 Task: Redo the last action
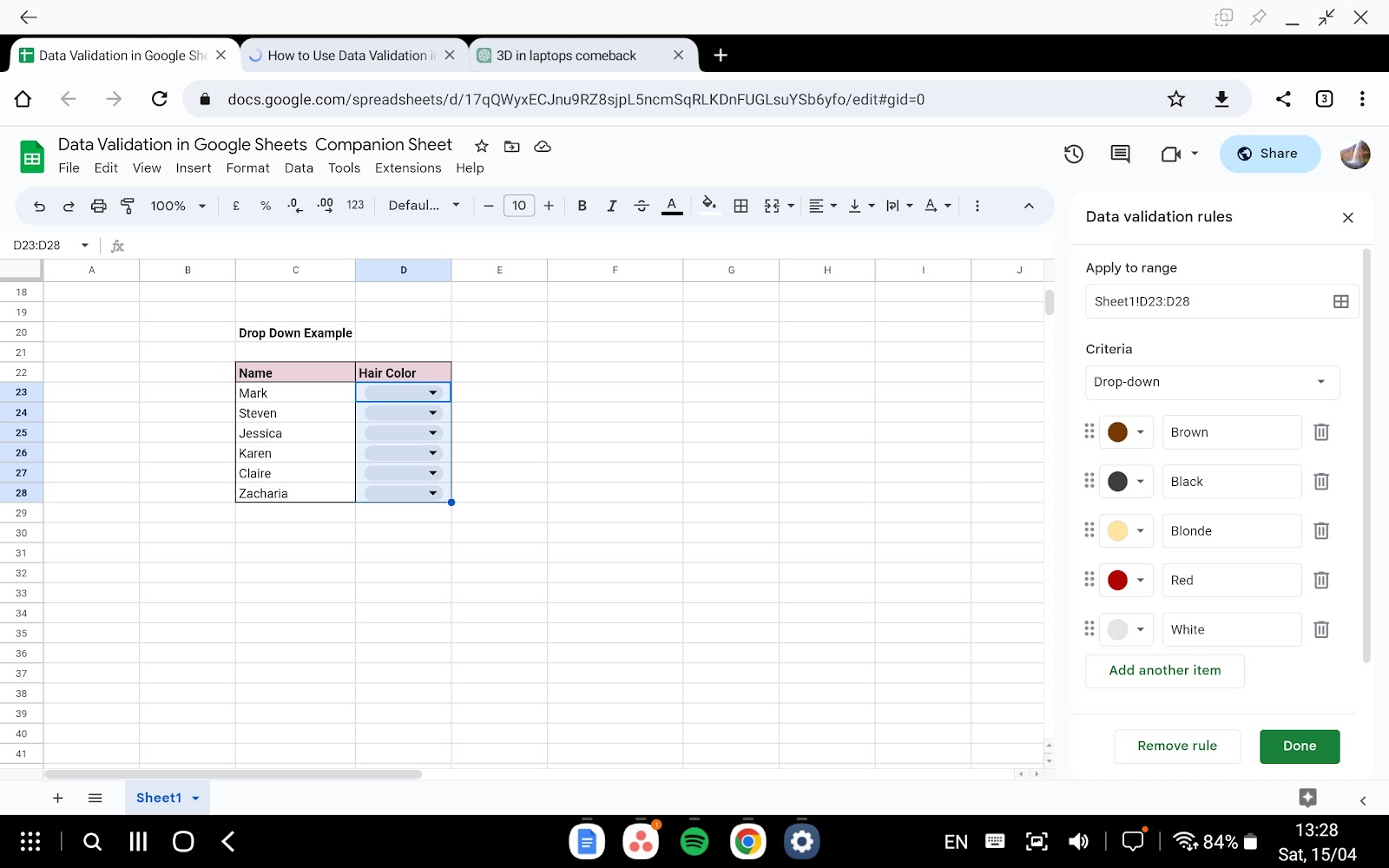69,206
